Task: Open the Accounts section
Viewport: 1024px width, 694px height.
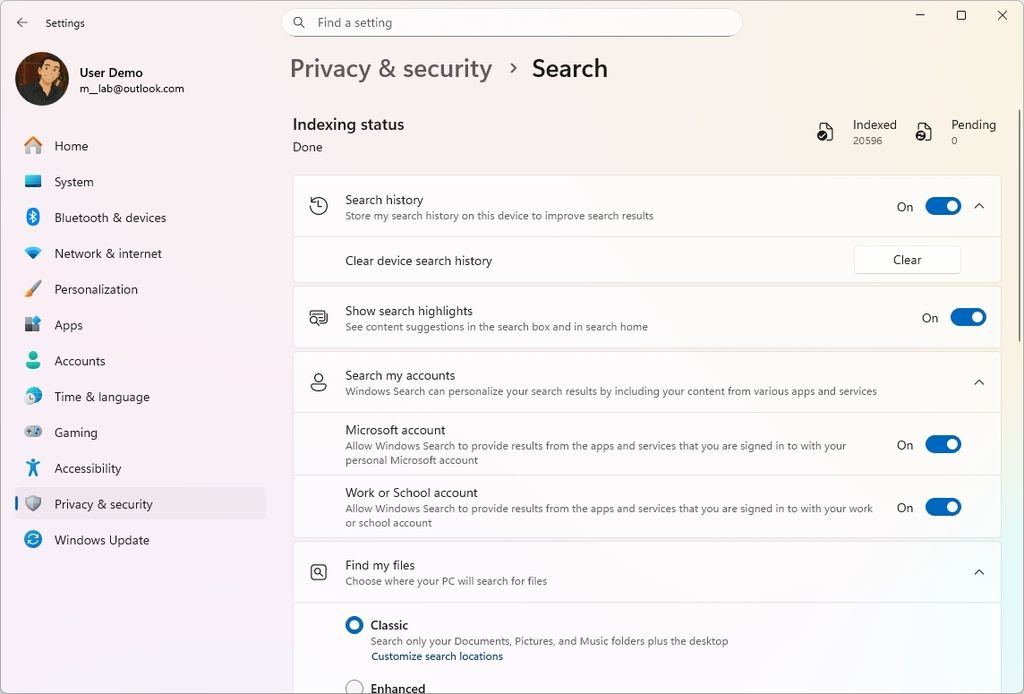Action: (80, 361)
